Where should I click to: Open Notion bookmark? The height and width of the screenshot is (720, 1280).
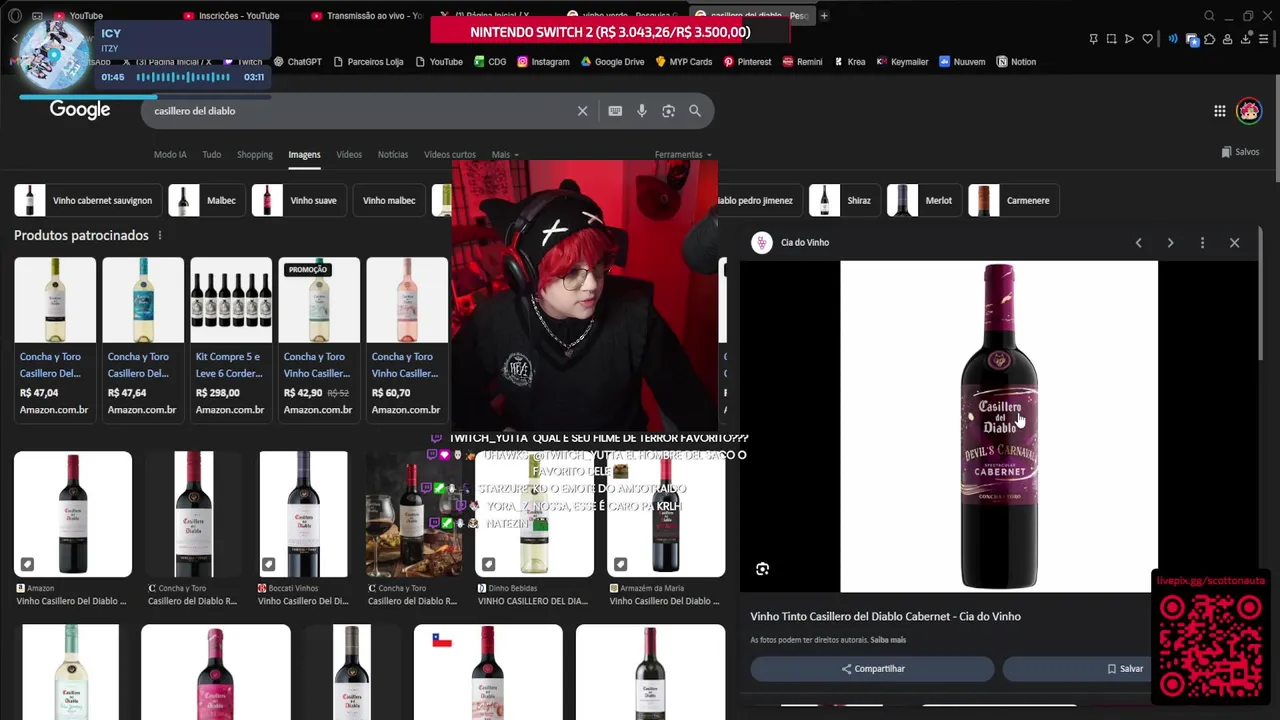click(1016, 62)
